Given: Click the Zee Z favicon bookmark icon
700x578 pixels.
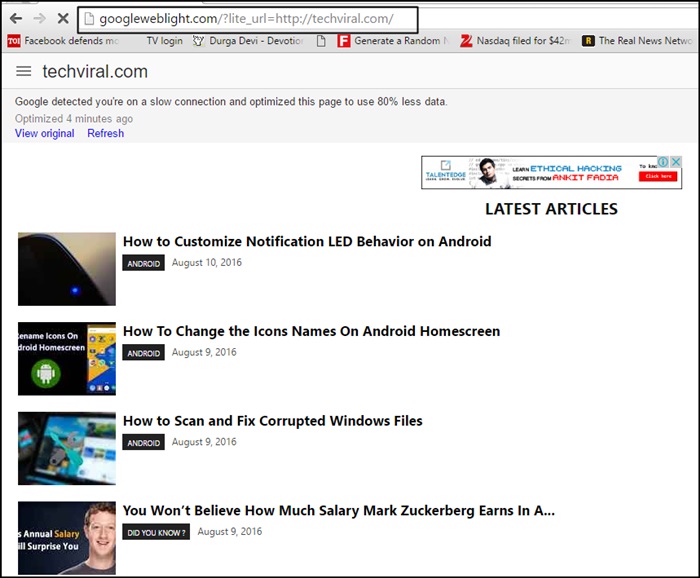Looking at the screenshot, I should 466,41.
